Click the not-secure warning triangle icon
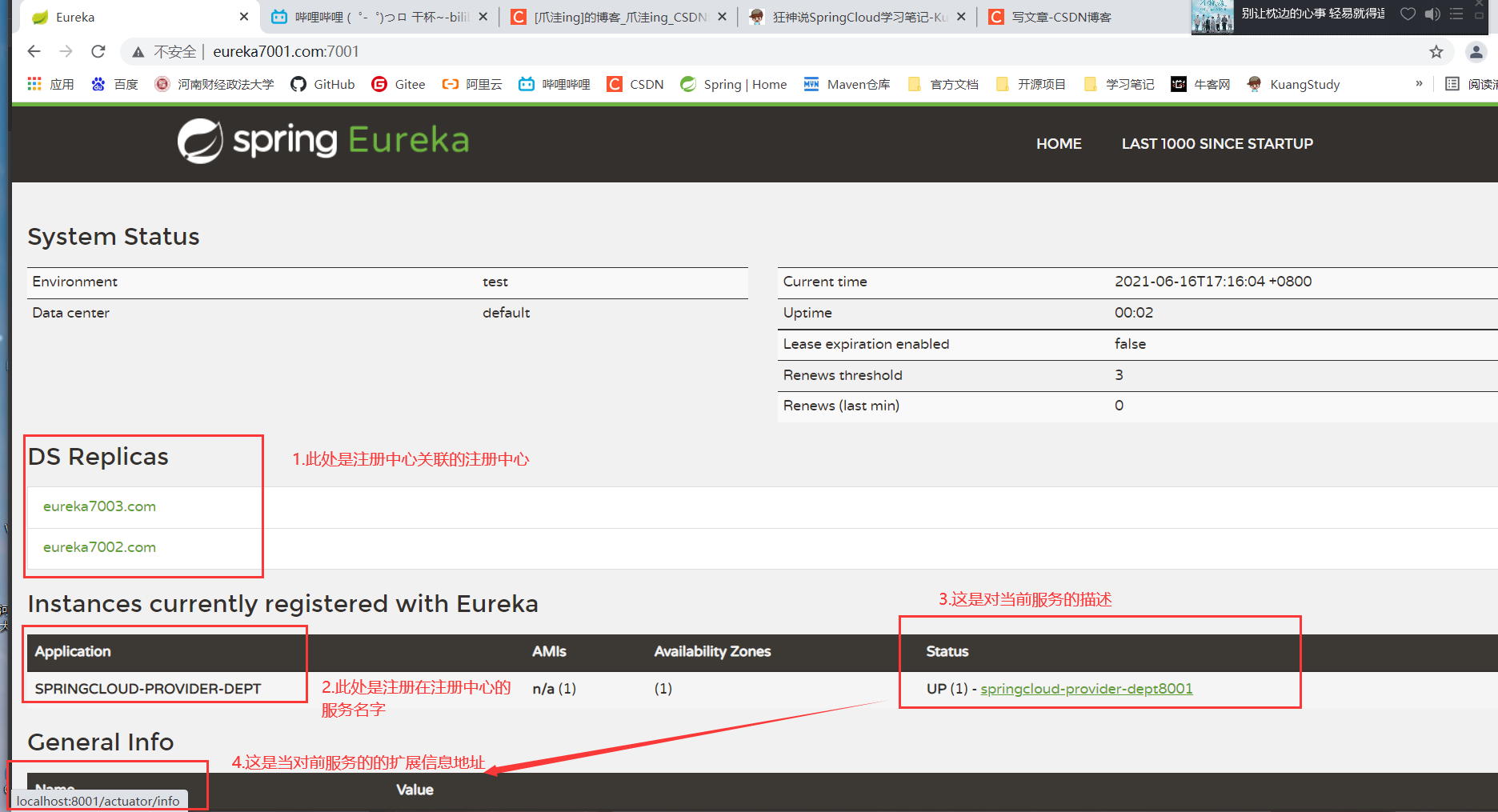The width and height of the screenshot is (1498, 812). pos(138,52)
